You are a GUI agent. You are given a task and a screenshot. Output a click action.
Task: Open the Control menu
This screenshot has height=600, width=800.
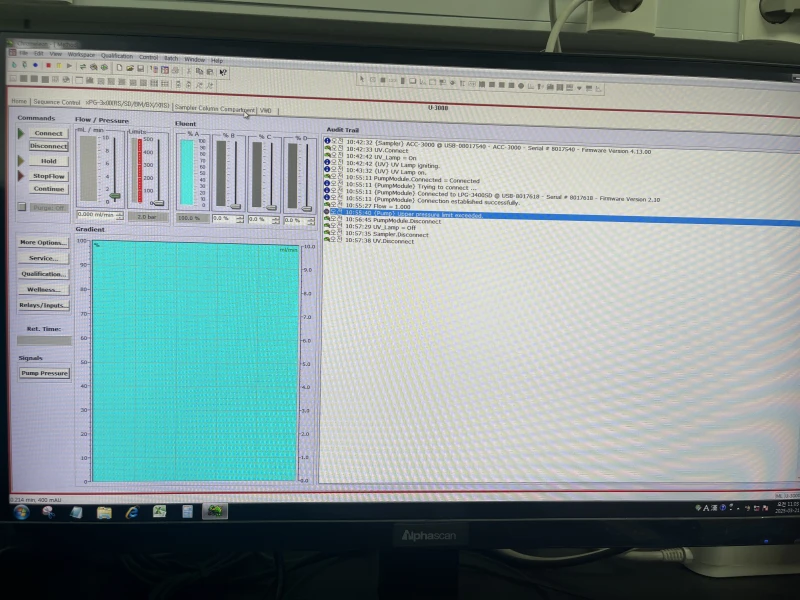(x=148, y=57)
